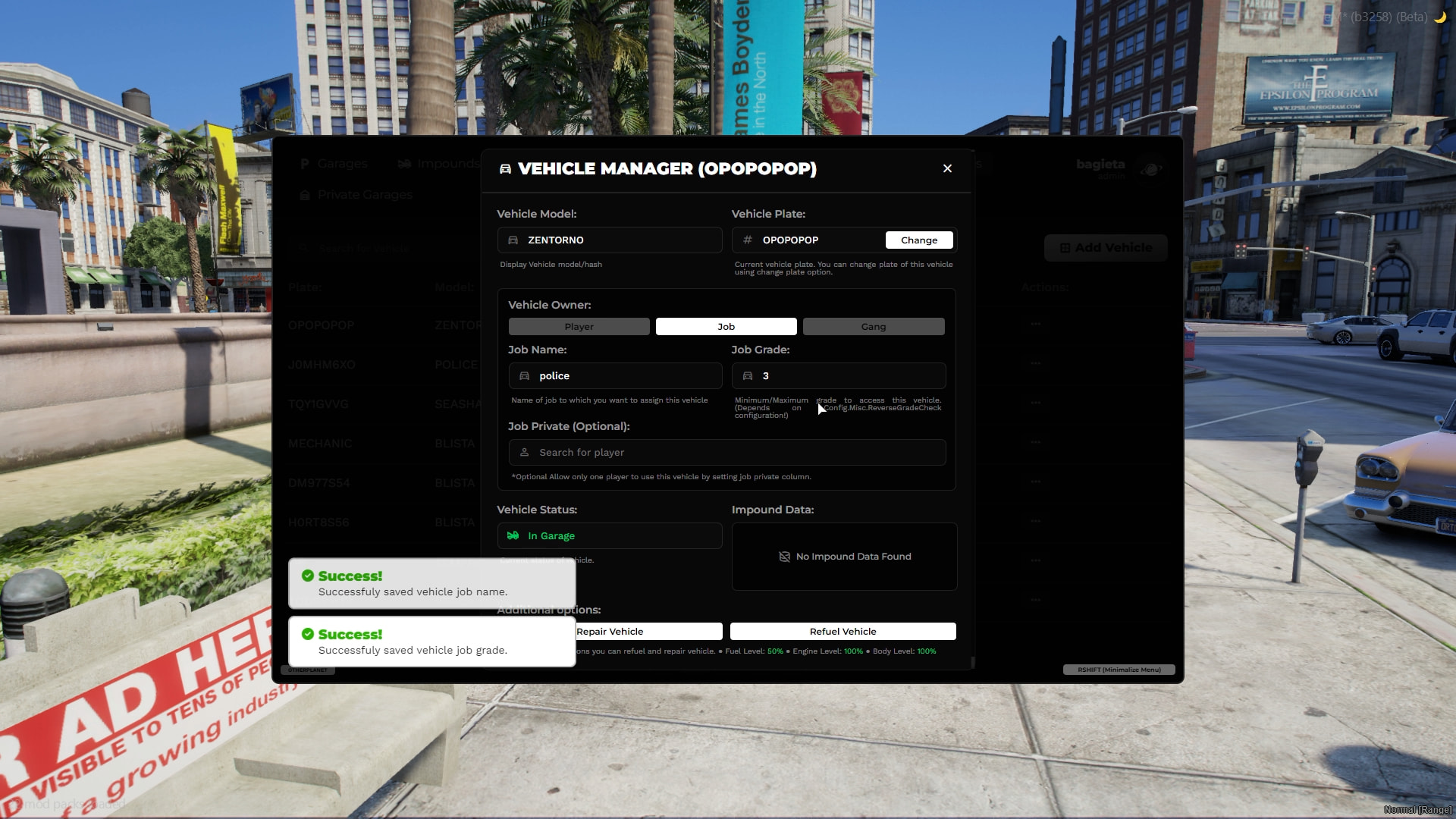Screen dimensions: 1456x819
Task: Open actions menu for DM977554 row
Action: pos(1036,482)
